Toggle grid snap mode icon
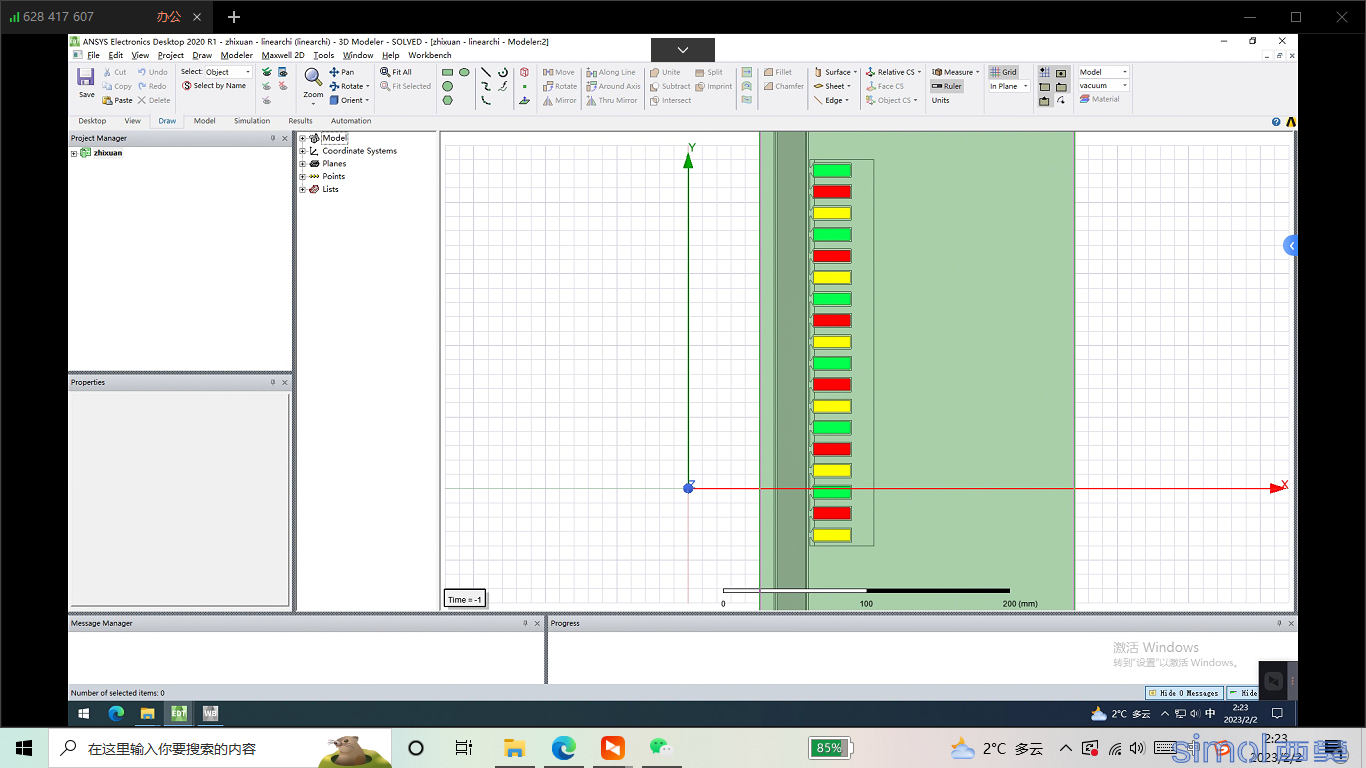 tap(1045, 73)
